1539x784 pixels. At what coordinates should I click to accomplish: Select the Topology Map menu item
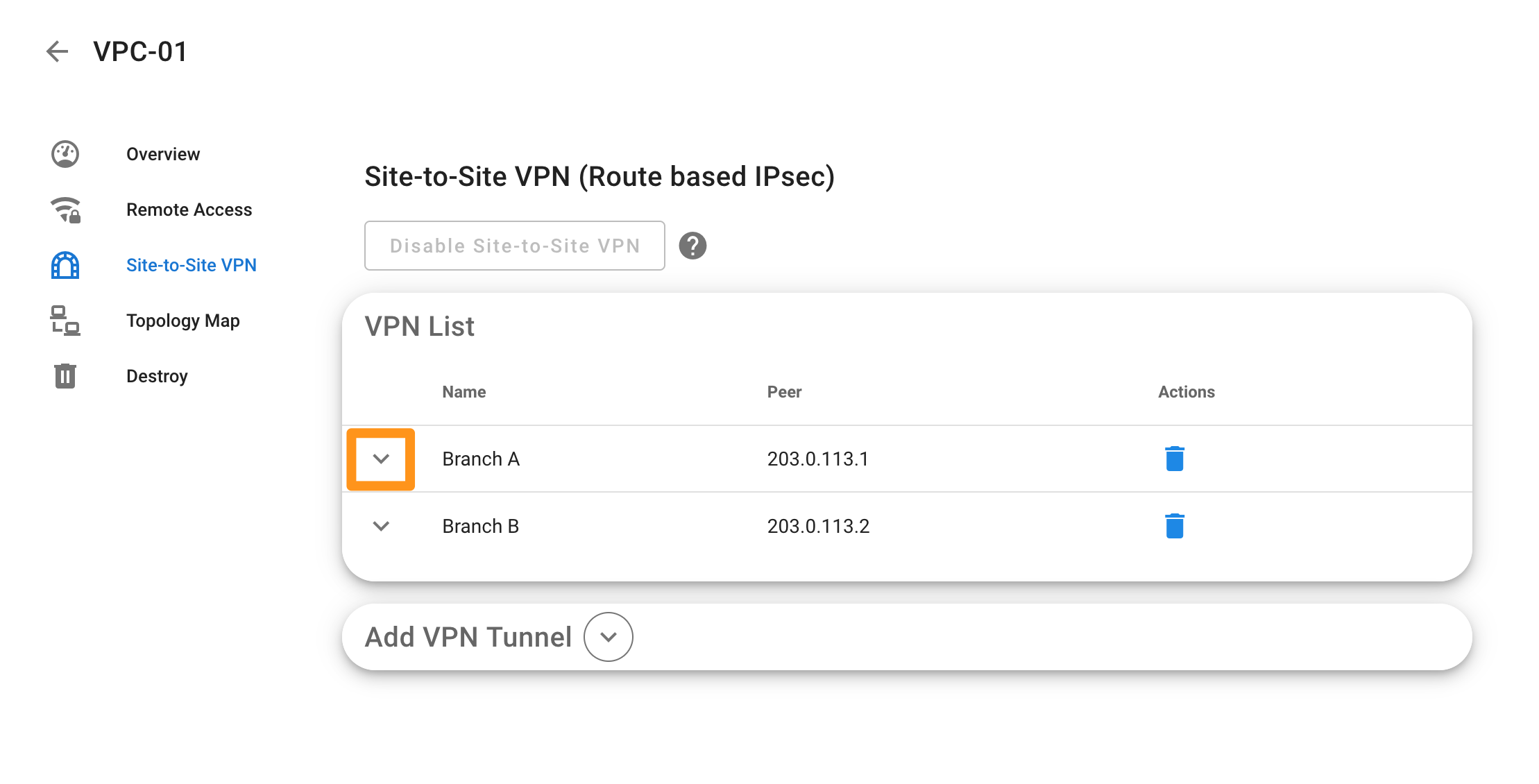pos(183,321)
